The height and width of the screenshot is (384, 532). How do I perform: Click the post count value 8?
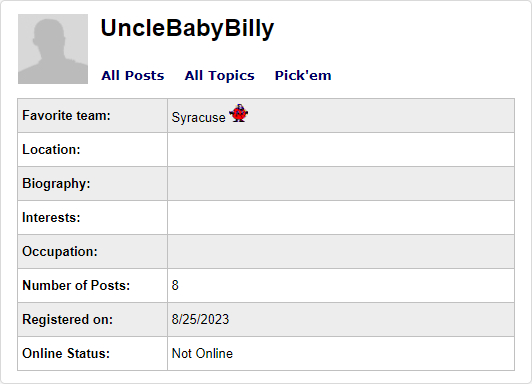(x=175, y=285)
